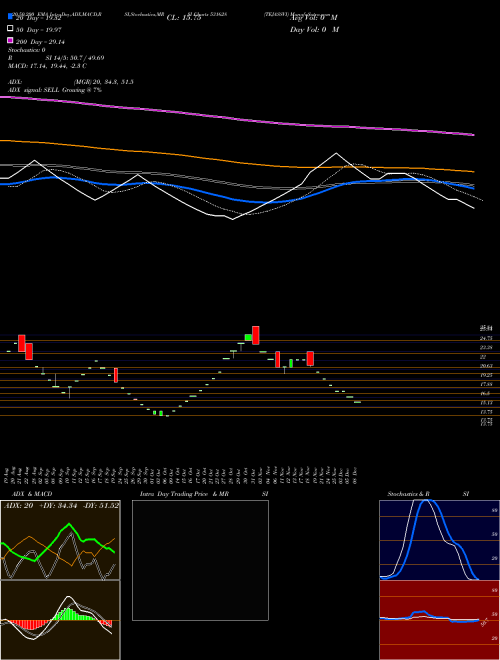Select the '50 Day = 19.97' legend text
The height and width of the screenshot is (660, 500).
coord(39,30)
